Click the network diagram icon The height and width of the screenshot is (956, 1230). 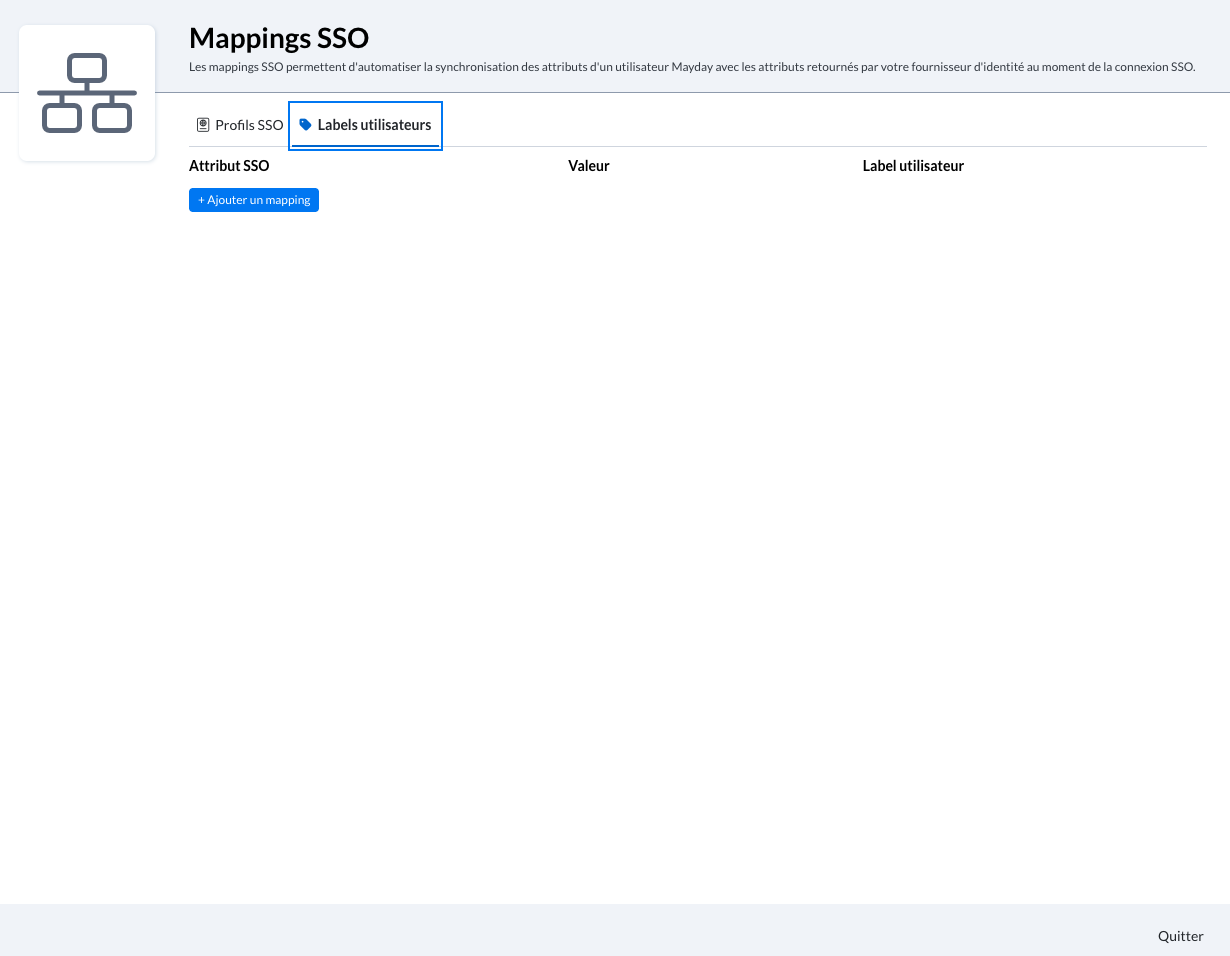(x=87, y=93)
